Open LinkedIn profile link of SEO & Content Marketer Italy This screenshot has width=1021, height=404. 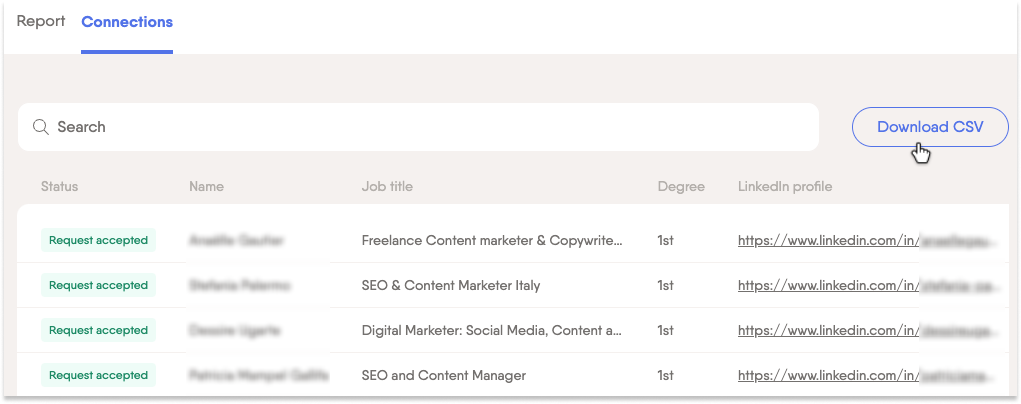coord(867,285)
